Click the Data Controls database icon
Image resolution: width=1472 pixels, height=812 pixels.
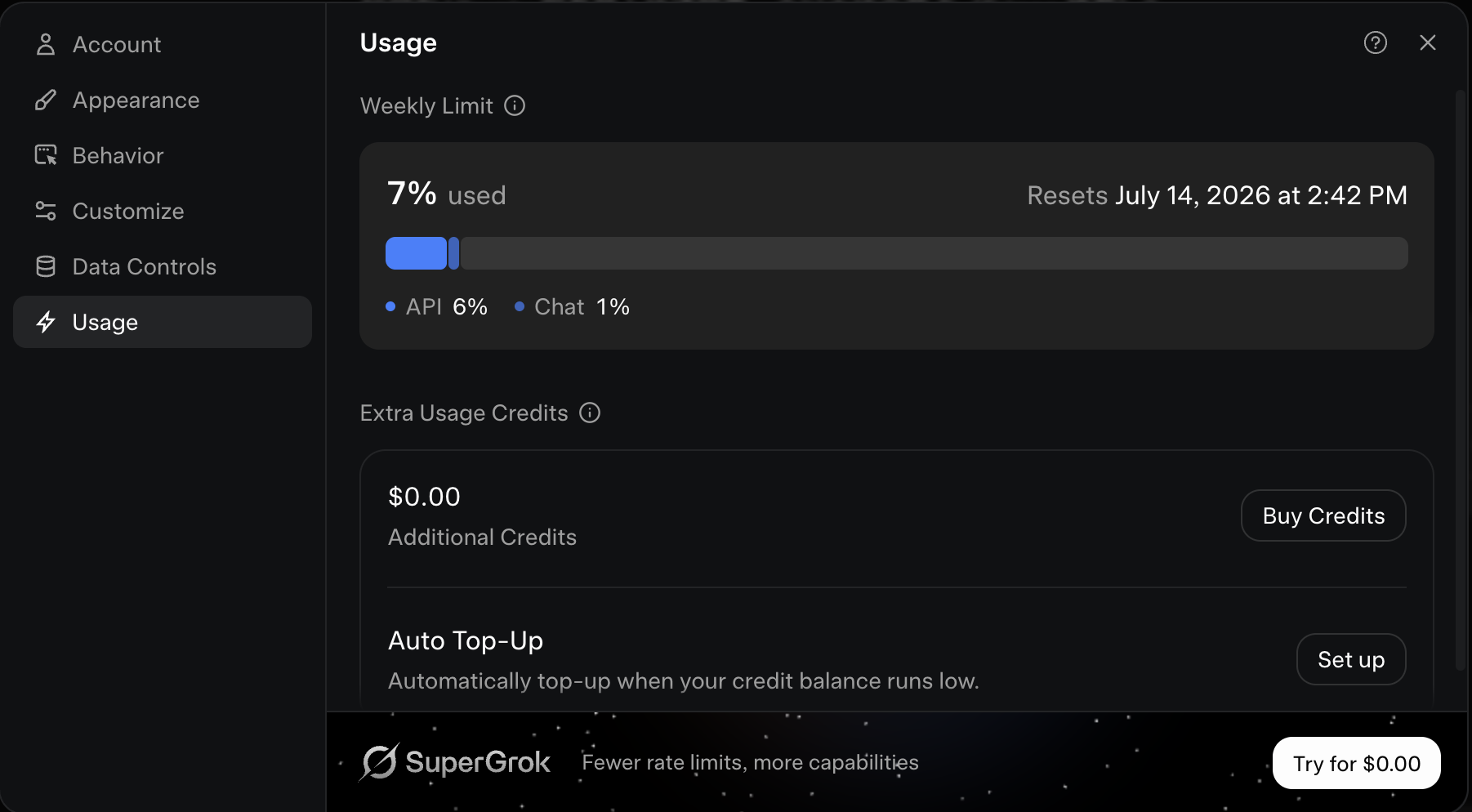[x=46, y=266]
